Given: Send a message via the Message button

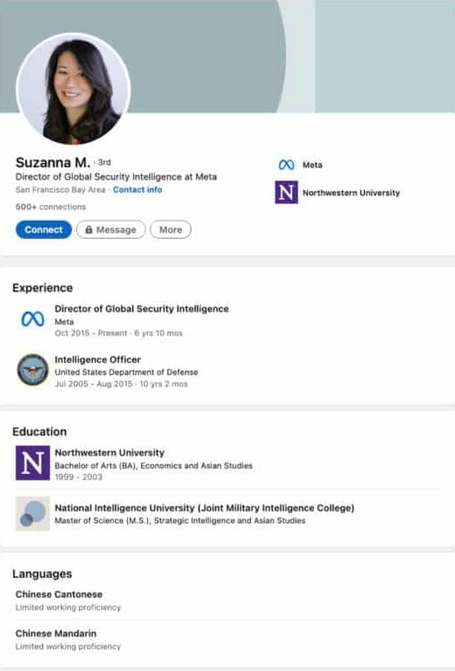Looking at the screenshot, I should (111, 230).
